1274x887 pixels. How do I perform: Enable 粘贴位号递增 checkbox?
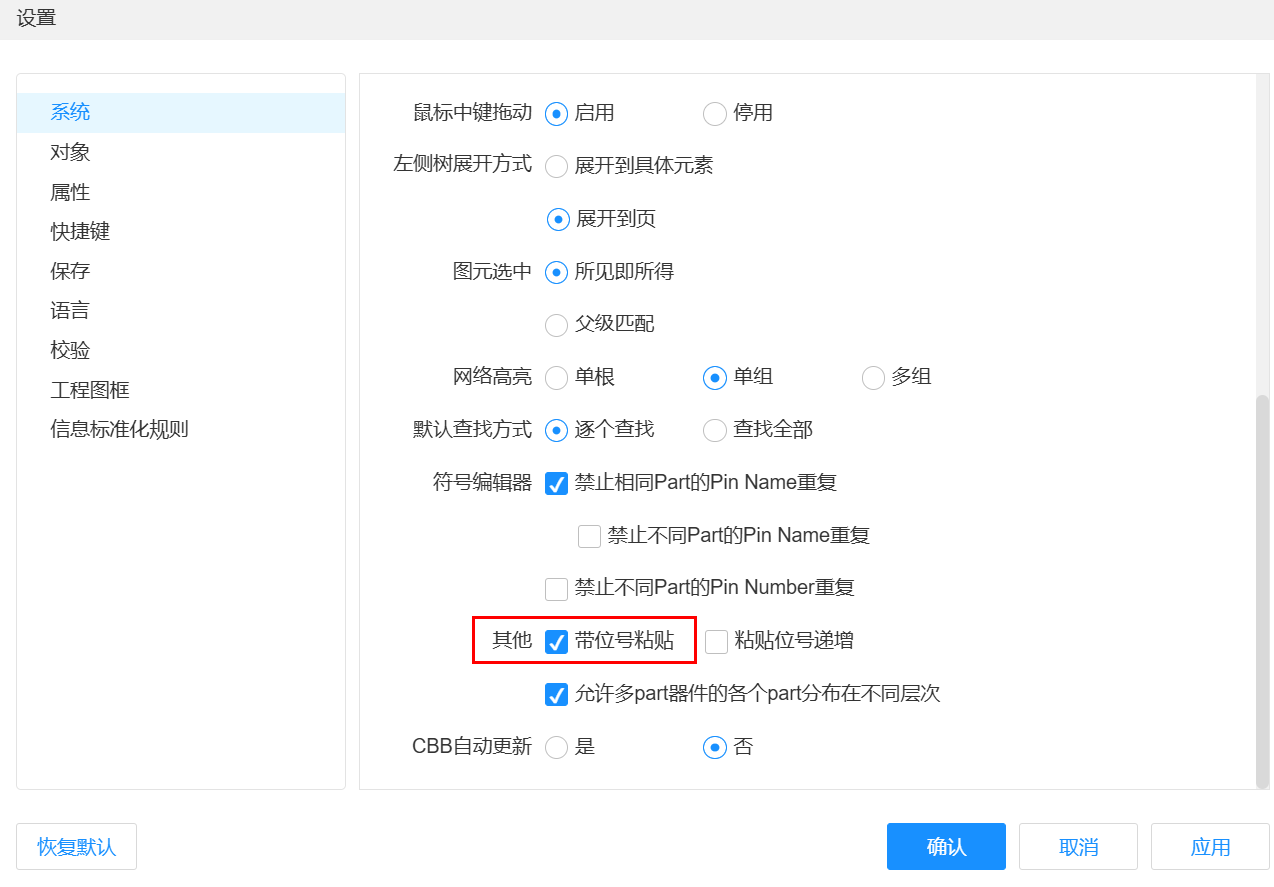[716, 642]
